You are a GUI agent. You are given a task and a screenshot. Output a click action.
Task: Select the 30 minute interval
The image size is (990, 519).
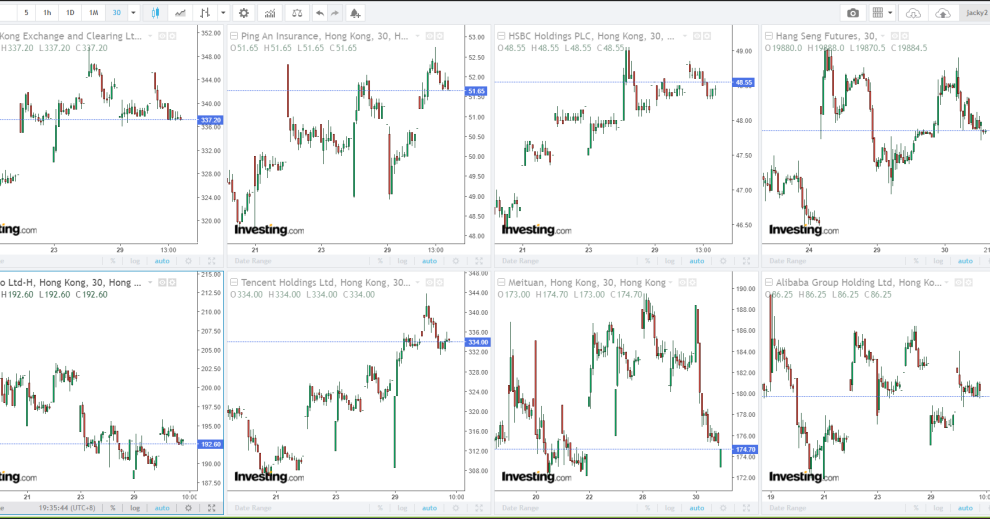[117, 13]
